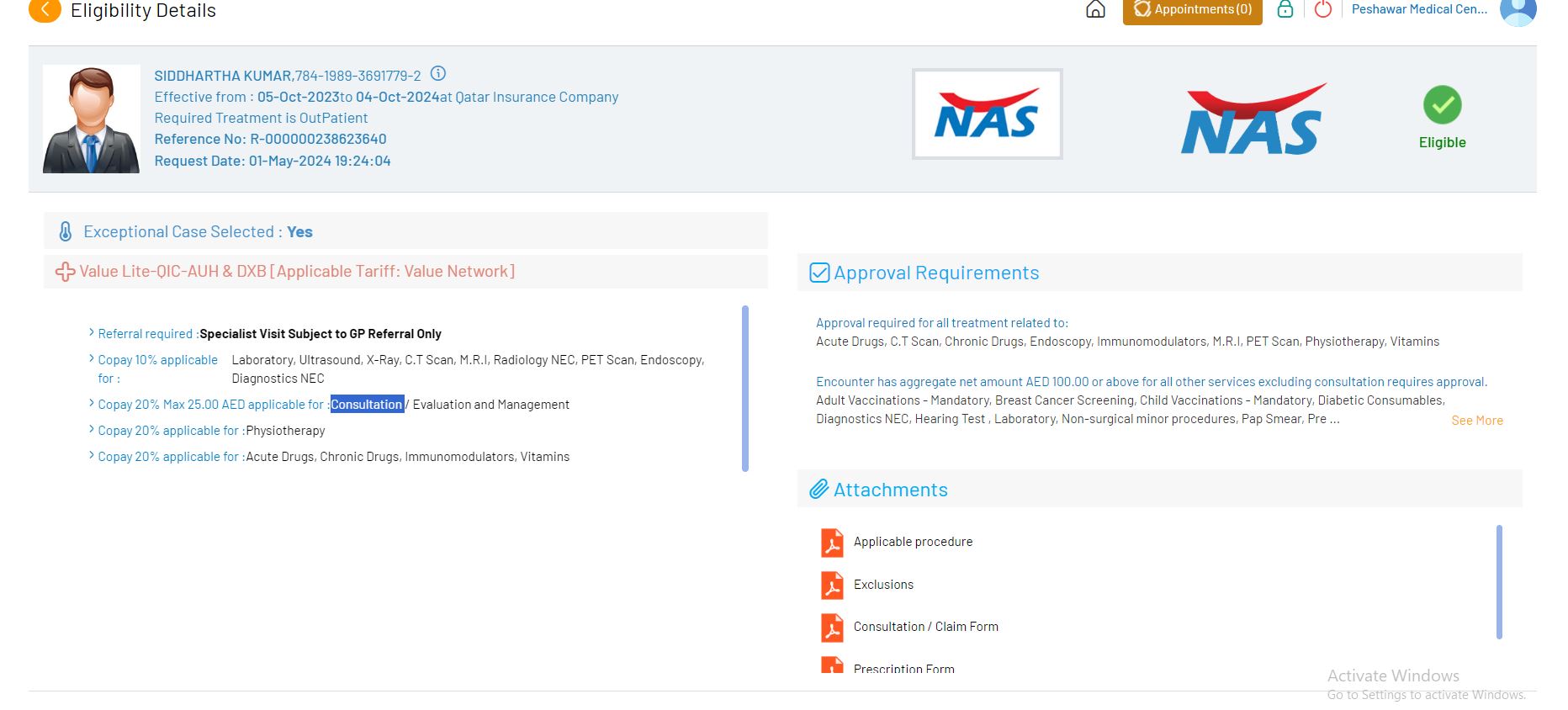Go to the home page icon

(1095, 9)
